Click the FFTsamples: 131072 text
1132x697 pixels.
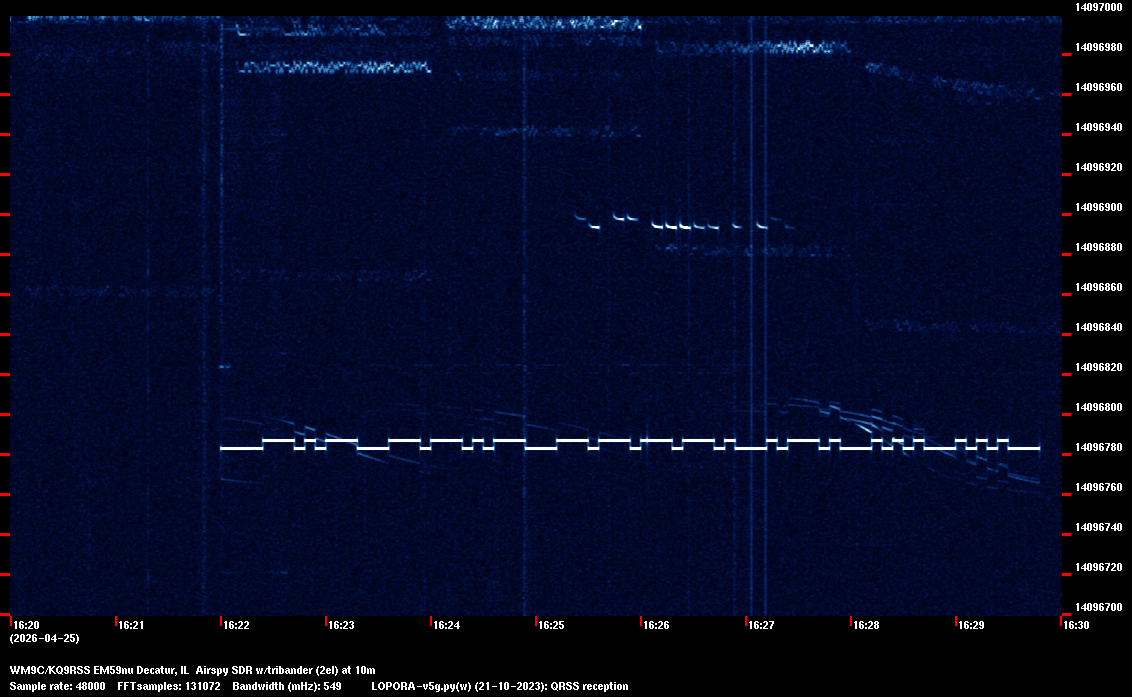click(x=169, y=687)
